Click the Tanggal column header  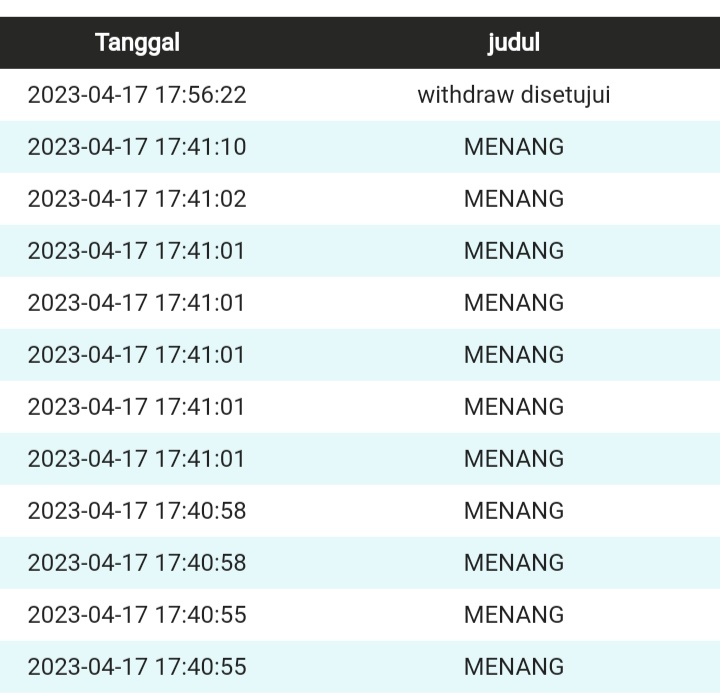138,43
